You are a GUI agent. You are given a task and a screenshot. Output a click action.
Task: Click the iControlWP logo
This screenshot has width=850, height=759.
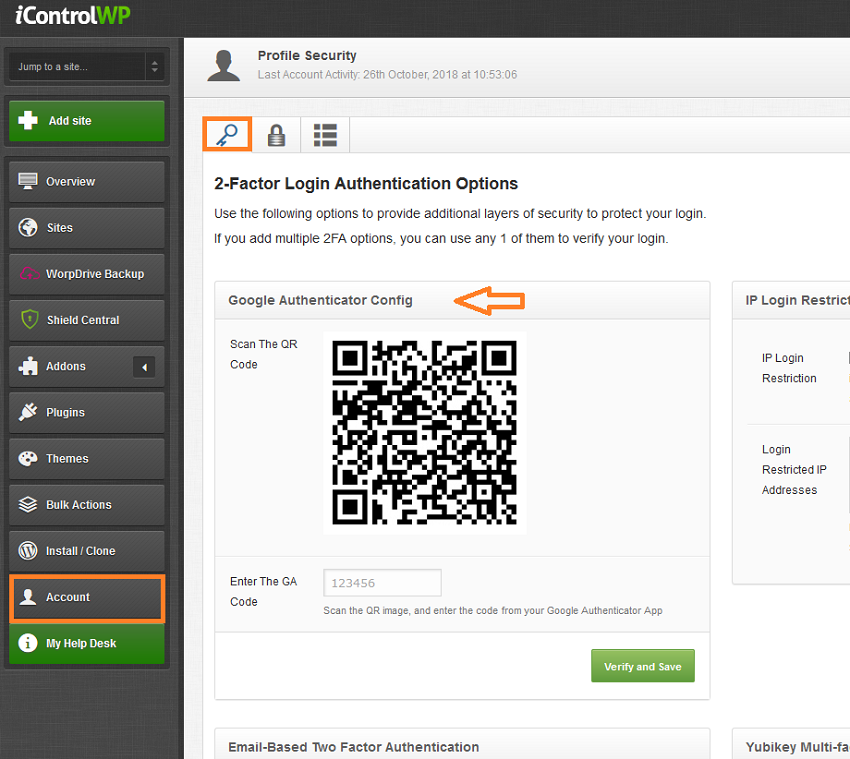70,16
